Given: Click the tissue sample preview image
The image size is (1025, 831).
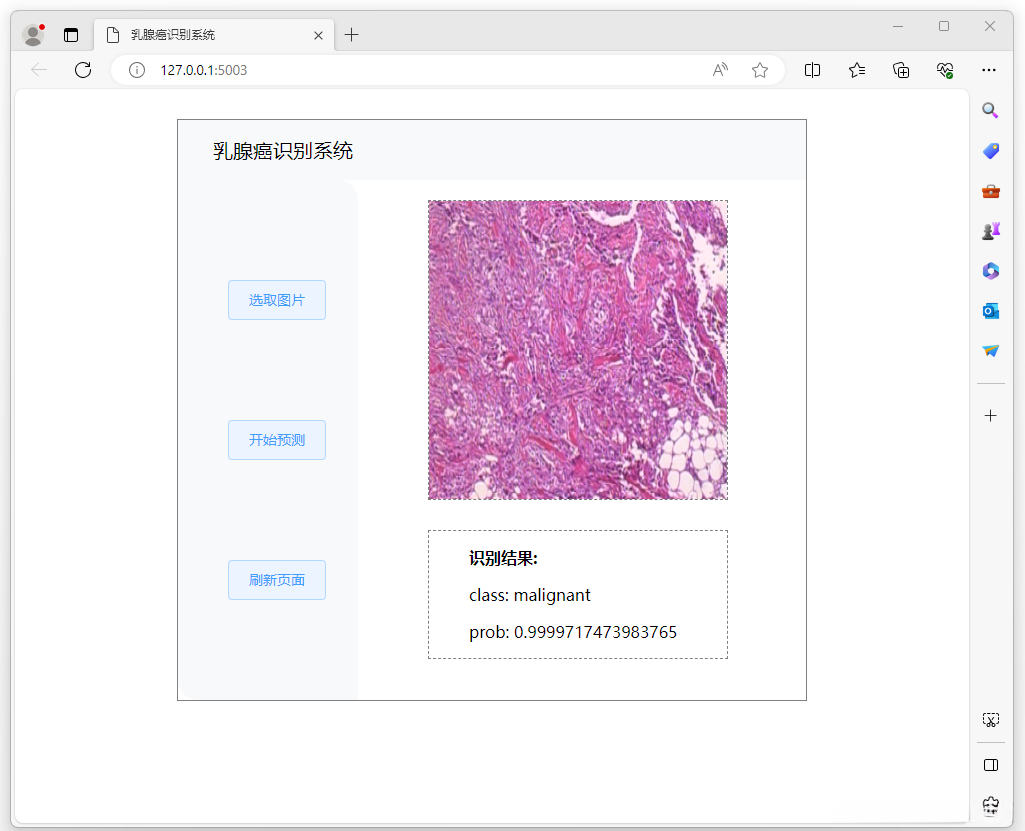Looking at the screenshot, I should click(x=577, y=350).
